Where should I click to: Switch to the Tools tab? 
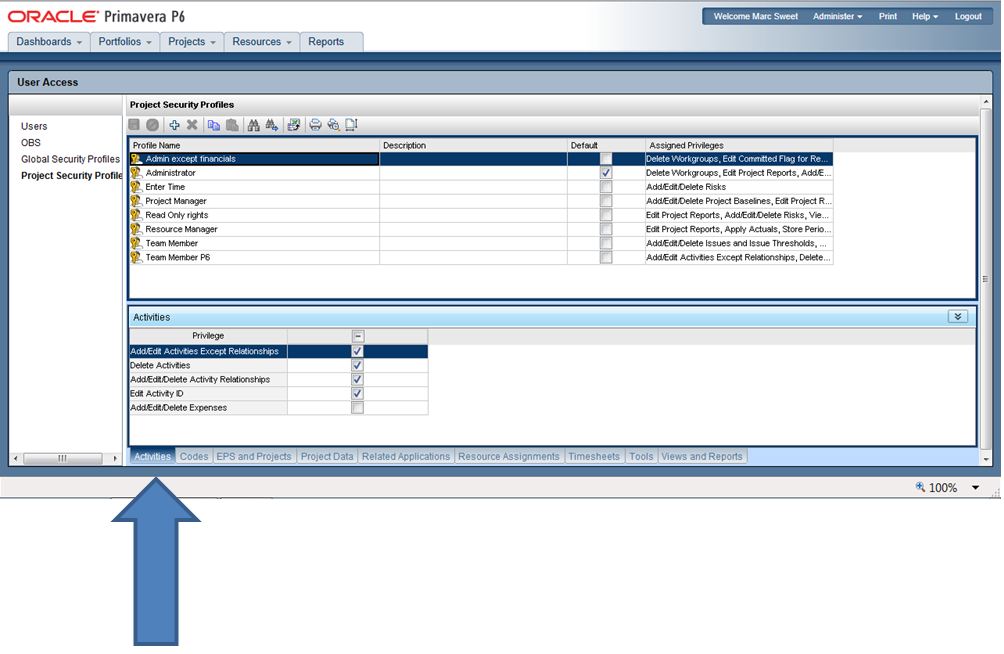641,456
